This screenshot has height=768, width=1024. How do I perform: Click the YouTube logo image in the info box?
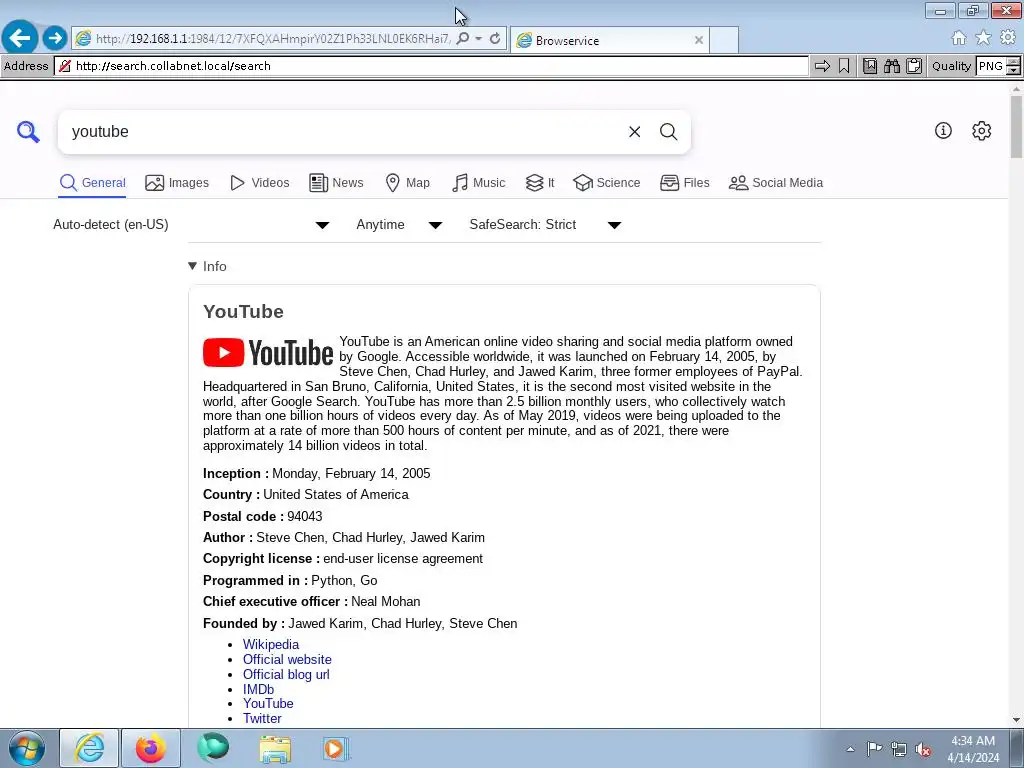click(268, 353)
